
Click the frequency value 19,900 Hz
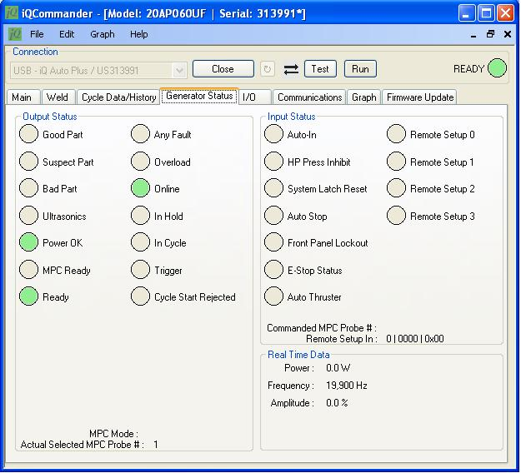point(346,386)
